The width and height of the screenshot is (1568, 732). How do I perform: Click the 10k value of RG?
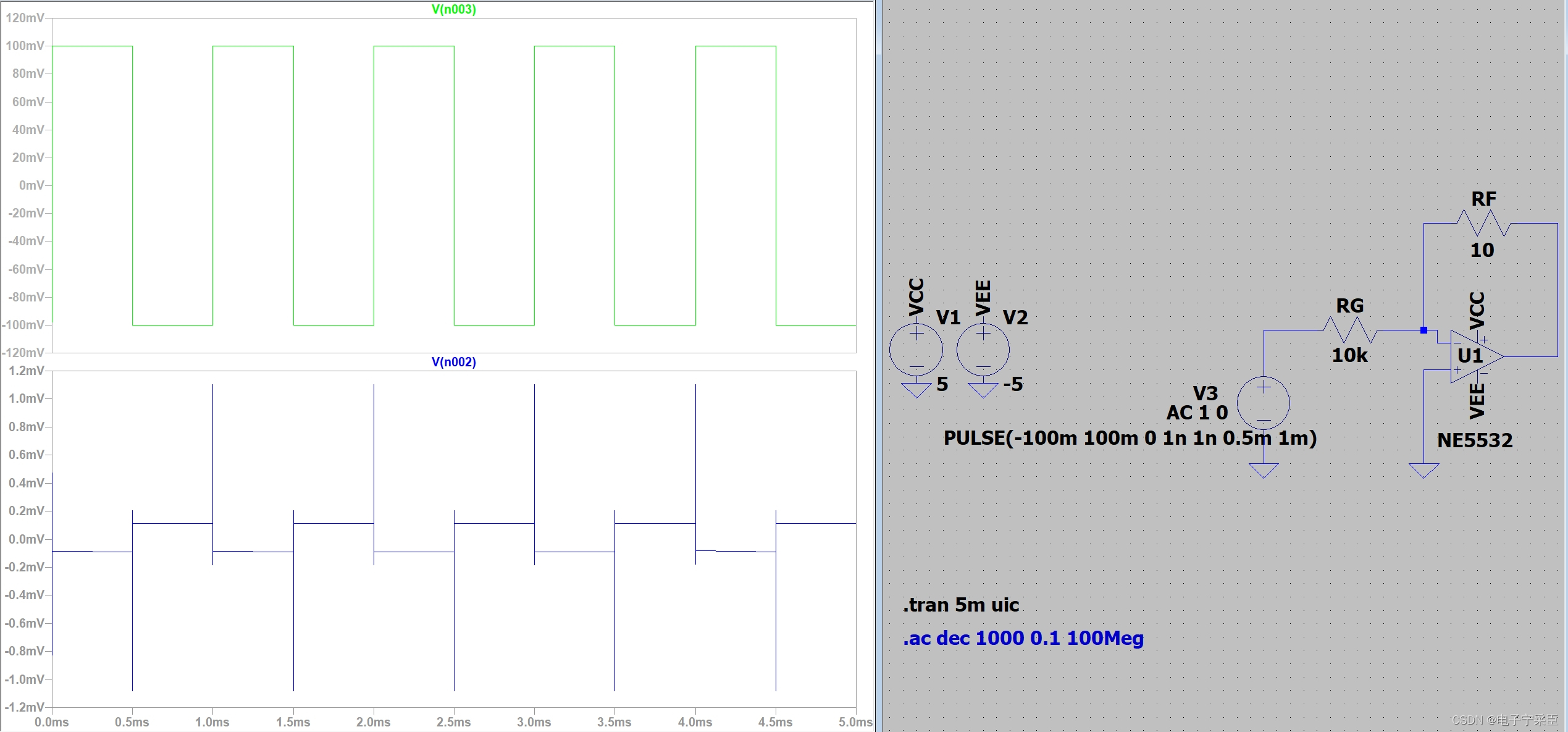(x=1349, y=355)
